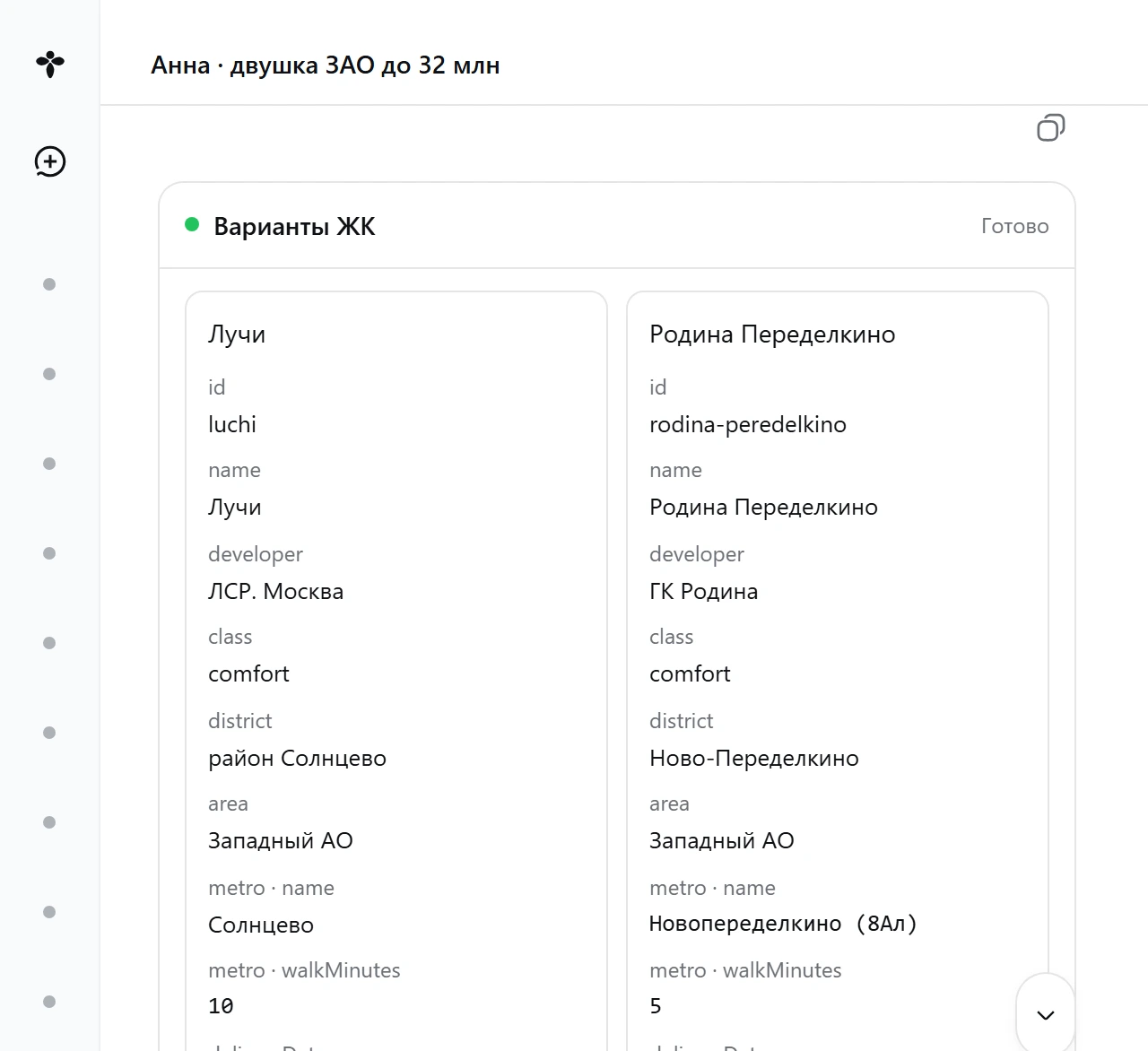Start a new chat with the plus icon
The width and height of the screenshot is (1148, 1051).
[x=50, y=161]
